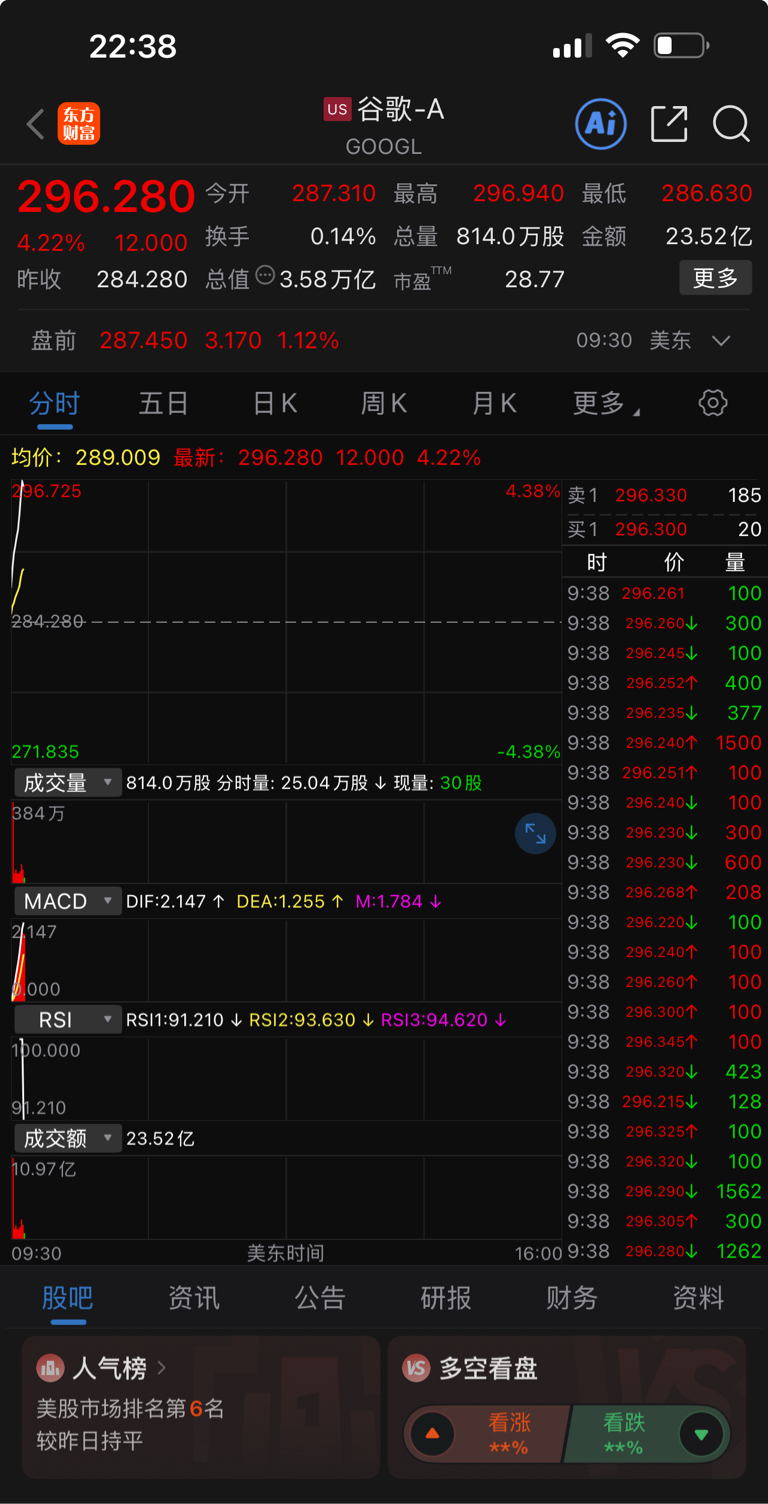Tap 美股市场排名第6名 text
This screenshot has height=1504, width=768.
pyautogui.click(x=130, y=1409)
